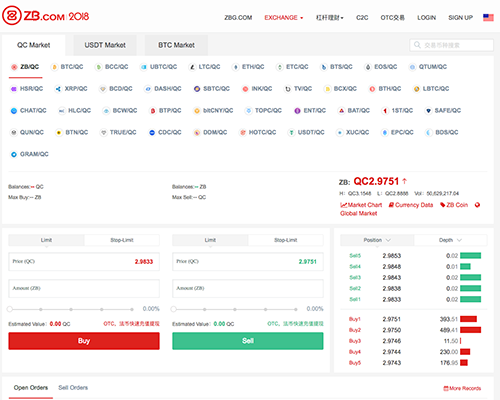The height and width of the screenshot is (400, 500).
Task: Open the Currency Data link
Action: pos(411,205)
